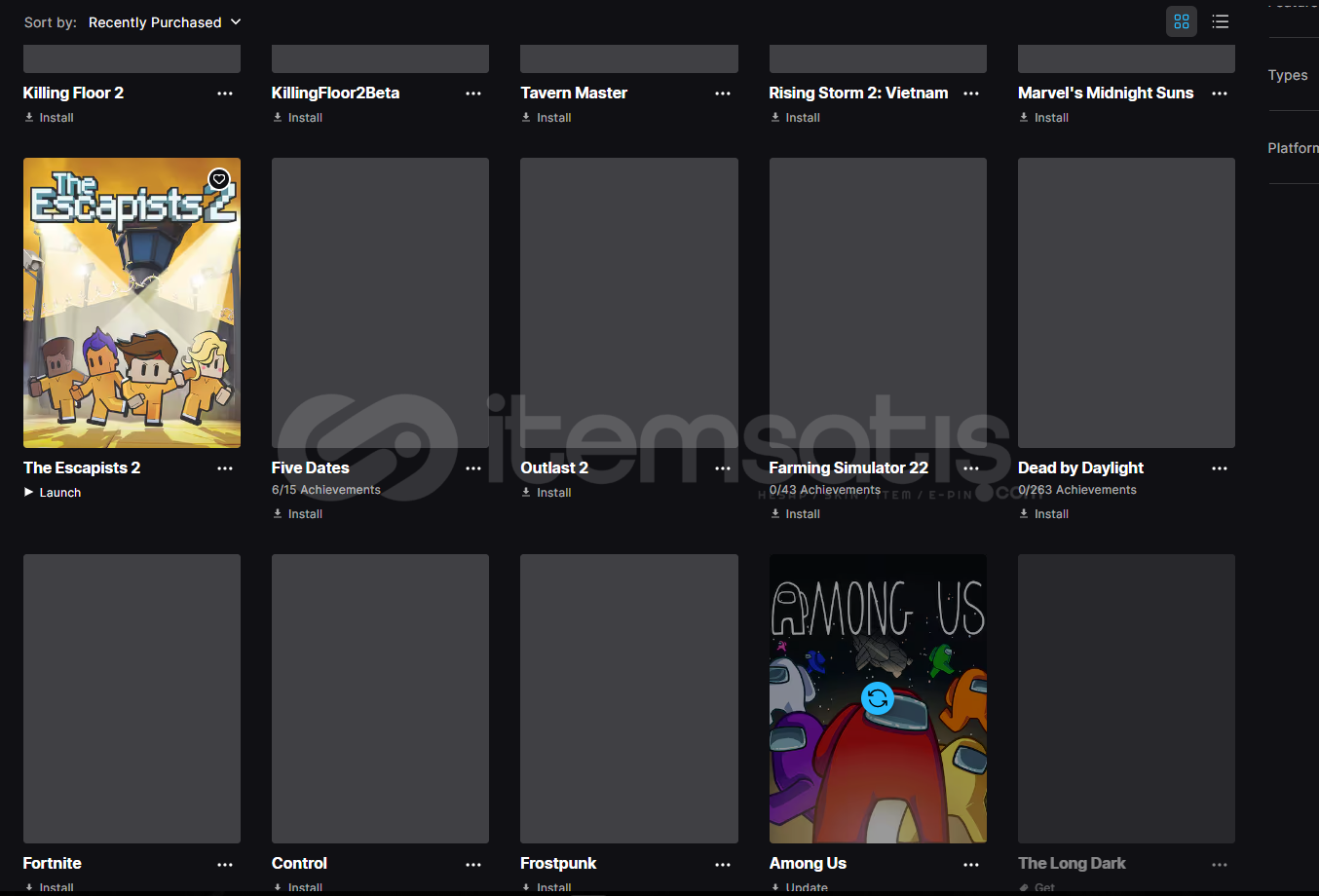The height and width of the screenshot is (896, 1319).
Task: Select the Farming Simulator 22 tile
Action: point(878,303)
